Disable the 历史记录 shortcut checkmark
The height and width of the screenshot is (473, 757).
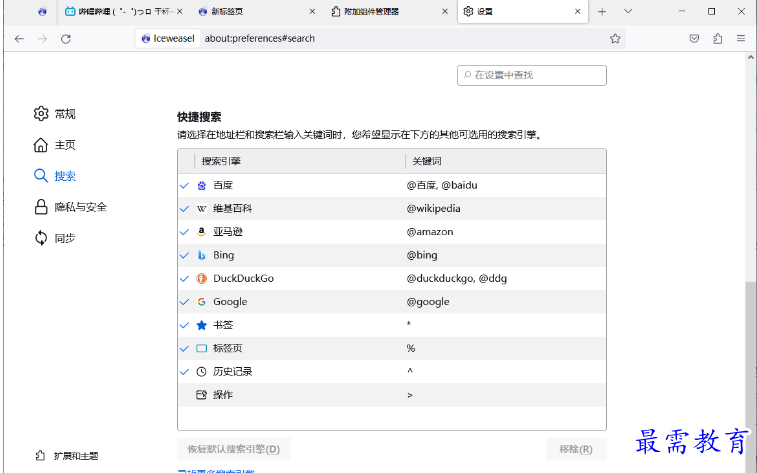click(x=184, y=372)
